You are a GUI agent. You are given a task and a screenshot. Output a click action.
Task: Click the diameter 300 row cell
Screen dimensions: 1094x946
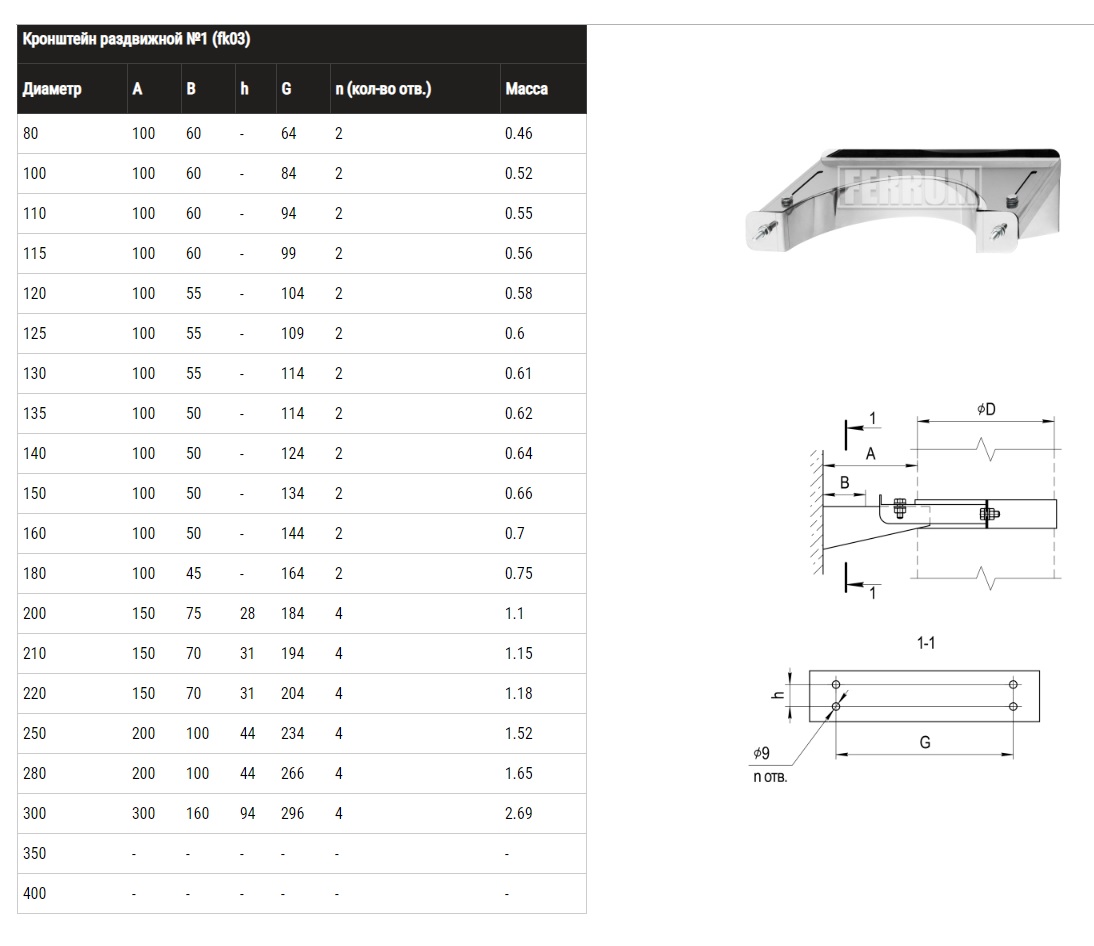coord(35,813)
